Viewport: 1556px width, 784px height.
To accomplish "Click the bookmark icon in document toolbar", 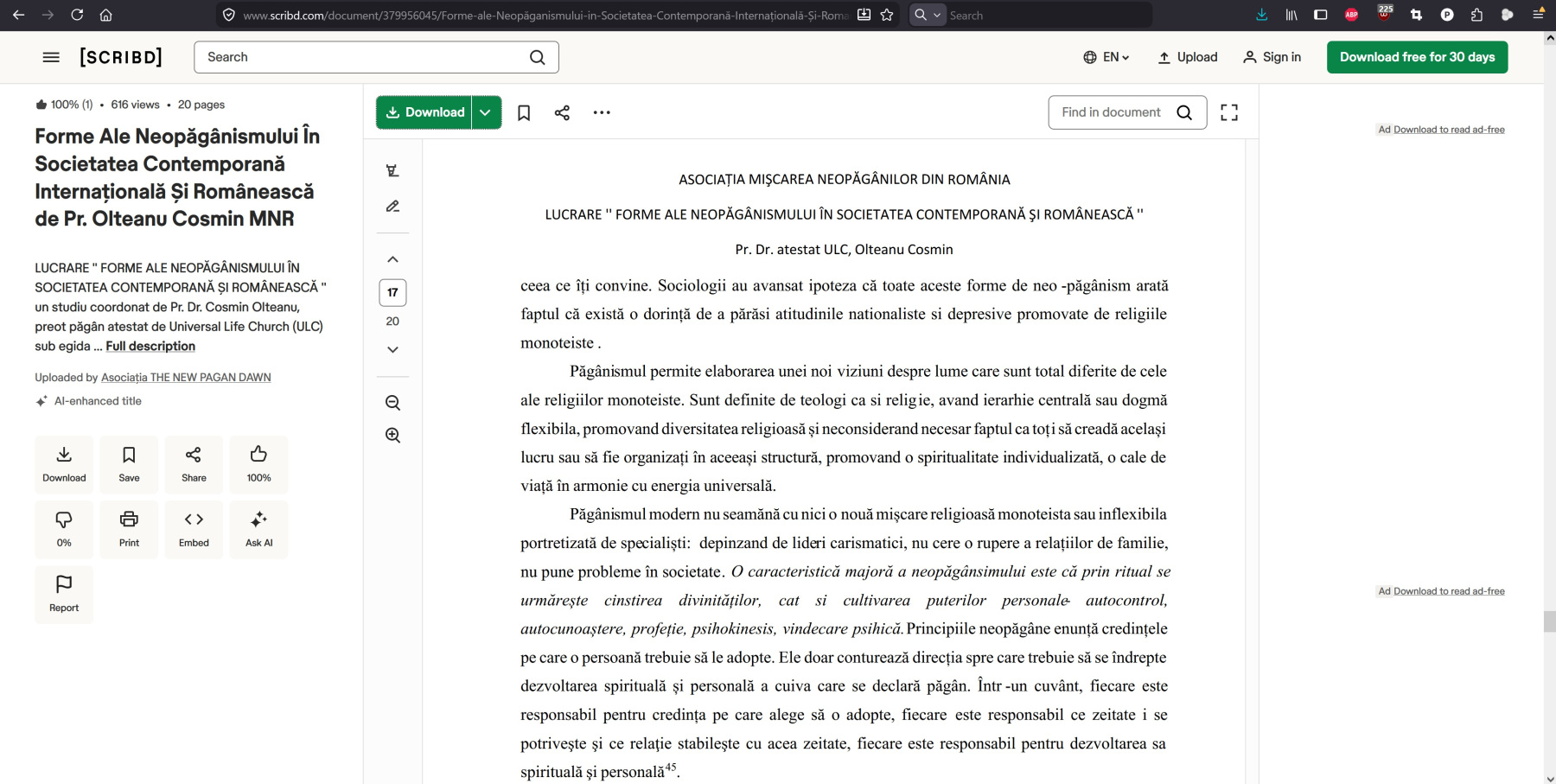I will [524, 112].
